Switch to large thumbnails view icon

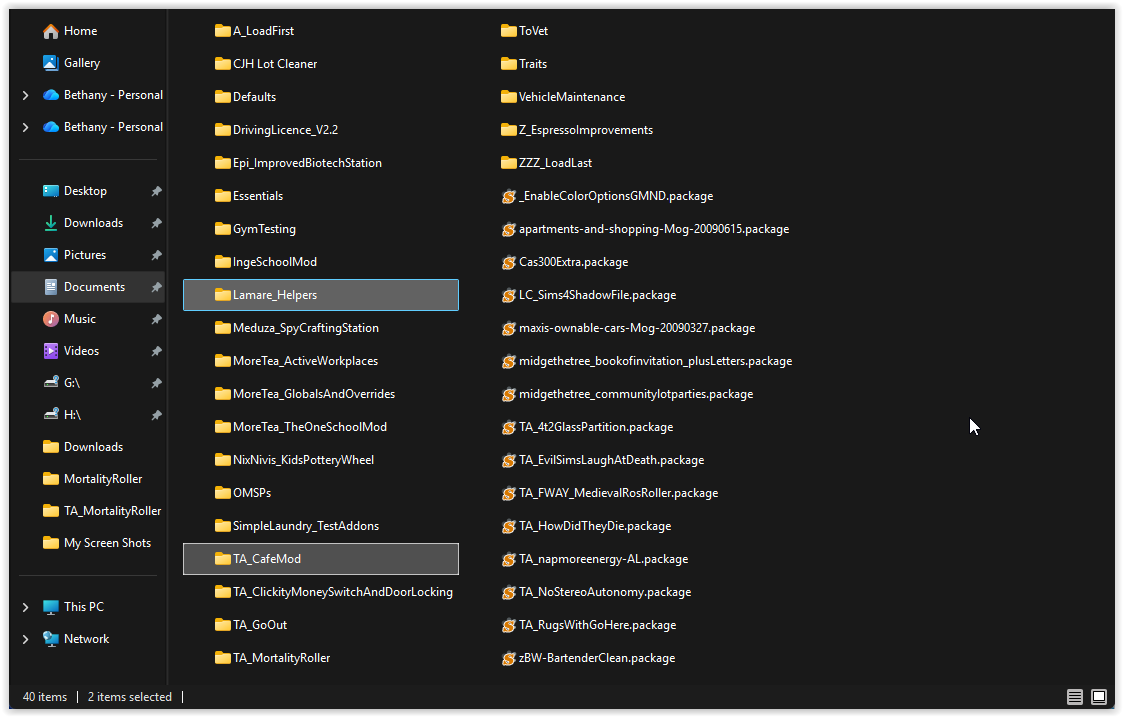[x=1098, y=696]
